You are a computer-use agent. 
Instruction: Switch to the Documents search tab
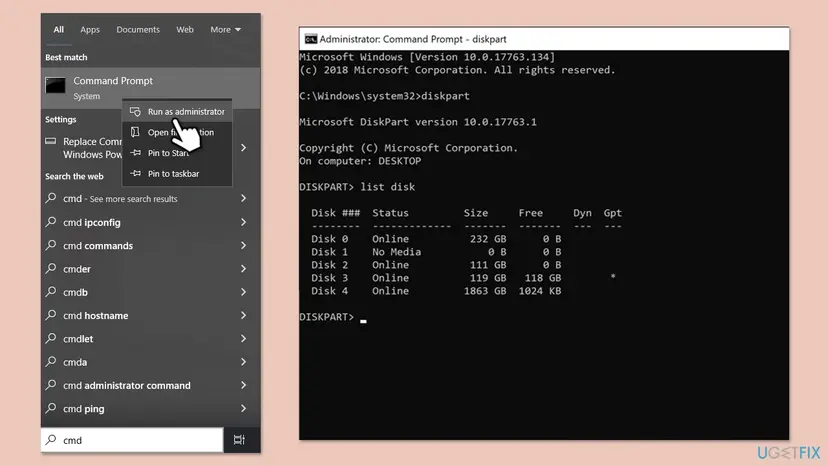click(x=138, y=30)
